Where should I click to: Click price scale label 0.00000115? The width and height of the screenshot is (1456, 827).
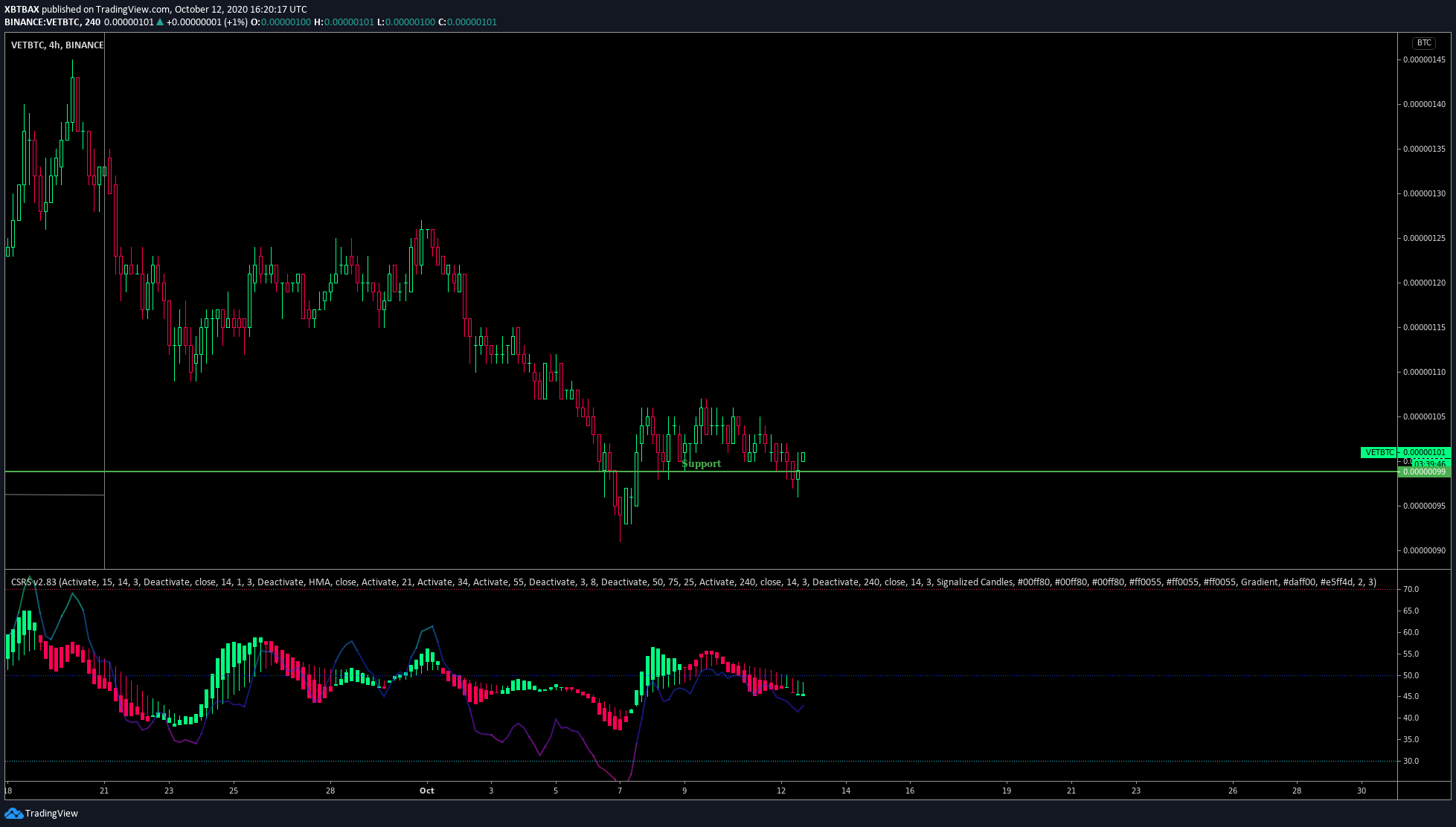[1424, 327]
